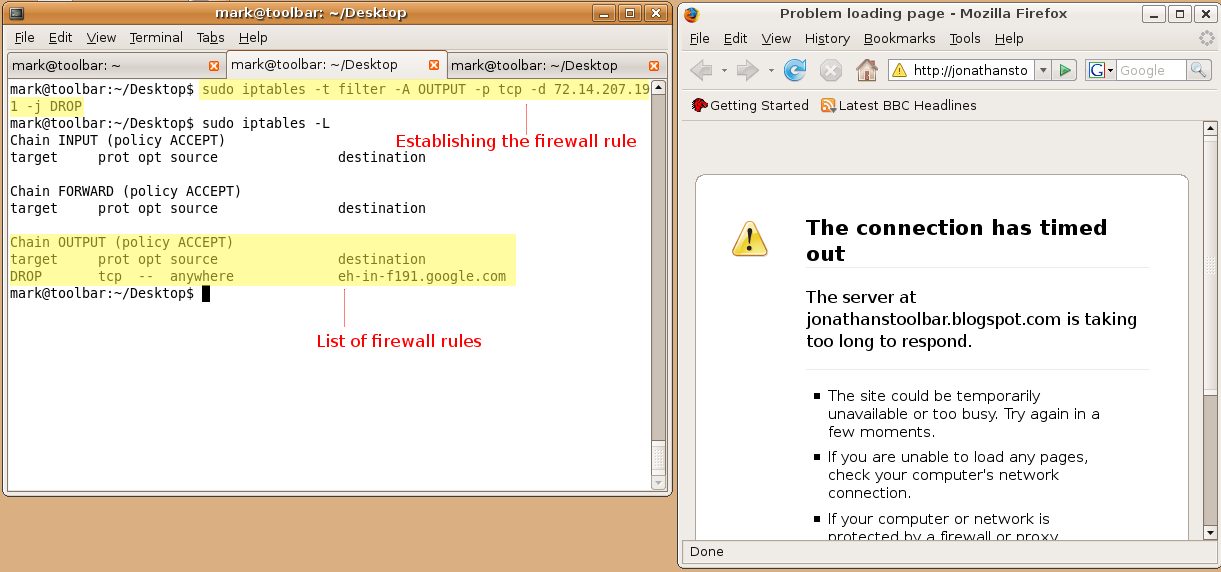Click 'The connection has timed out' heading
This screenshot has width=1221, height=572.
click(x=956, y=240)
